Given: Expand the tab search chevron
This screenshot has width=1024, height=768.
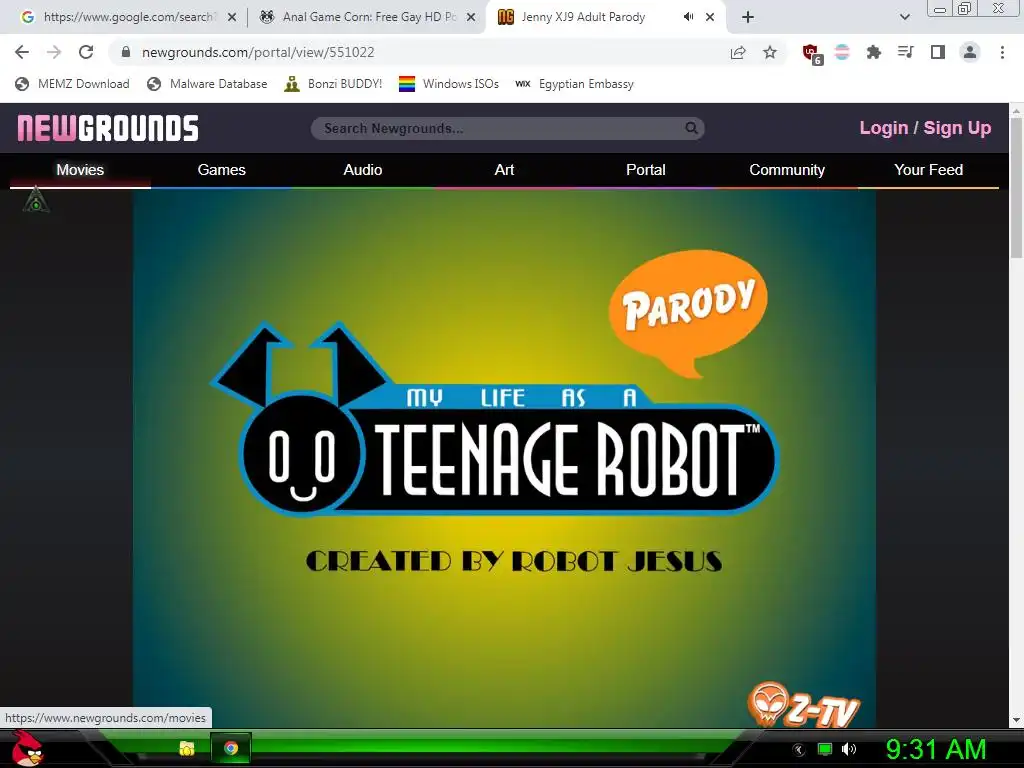Looking at the screenshot, I should 904,17.
